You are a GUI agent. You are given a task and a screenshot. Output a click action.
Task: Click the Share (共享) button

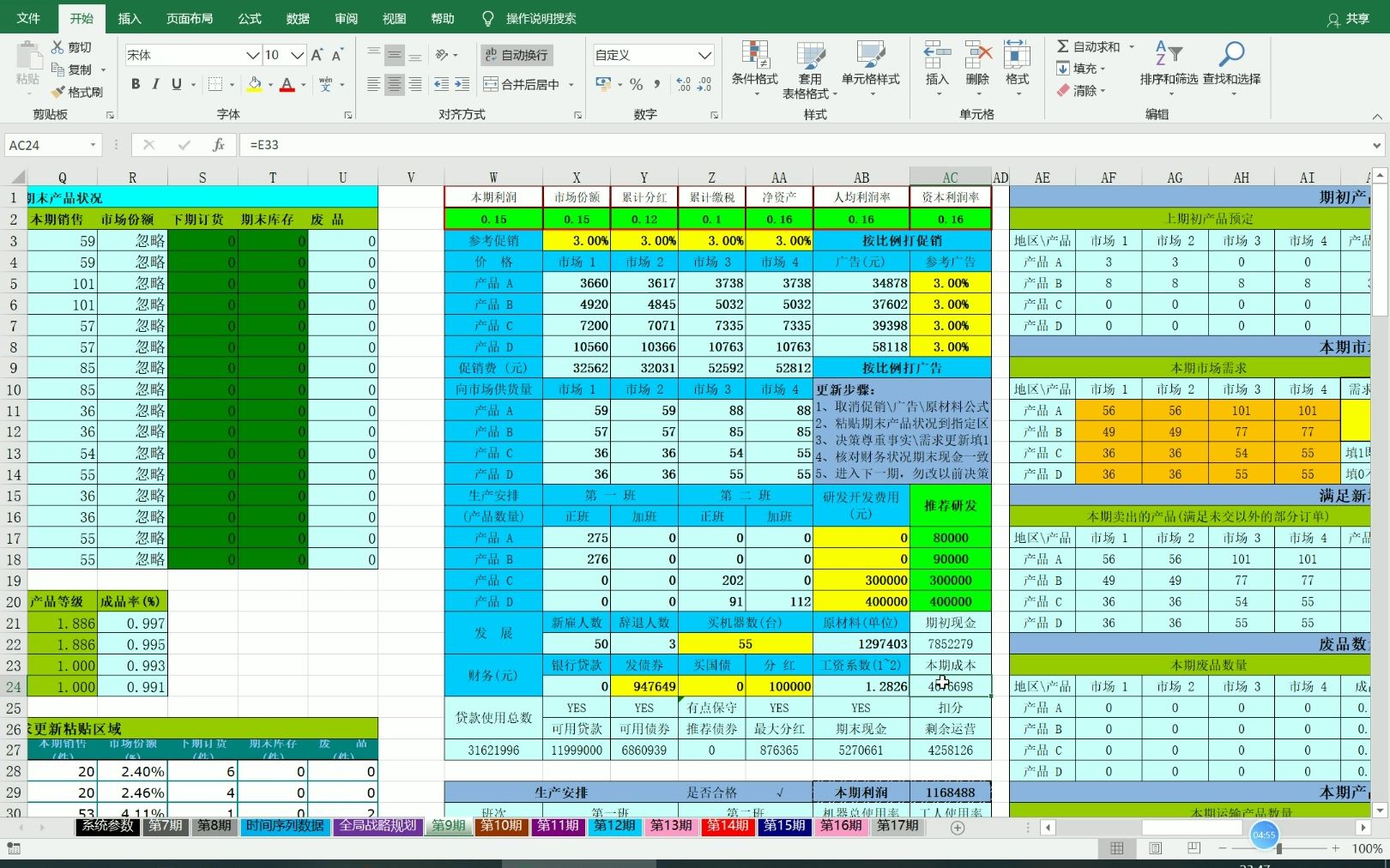click(1348, 18)
